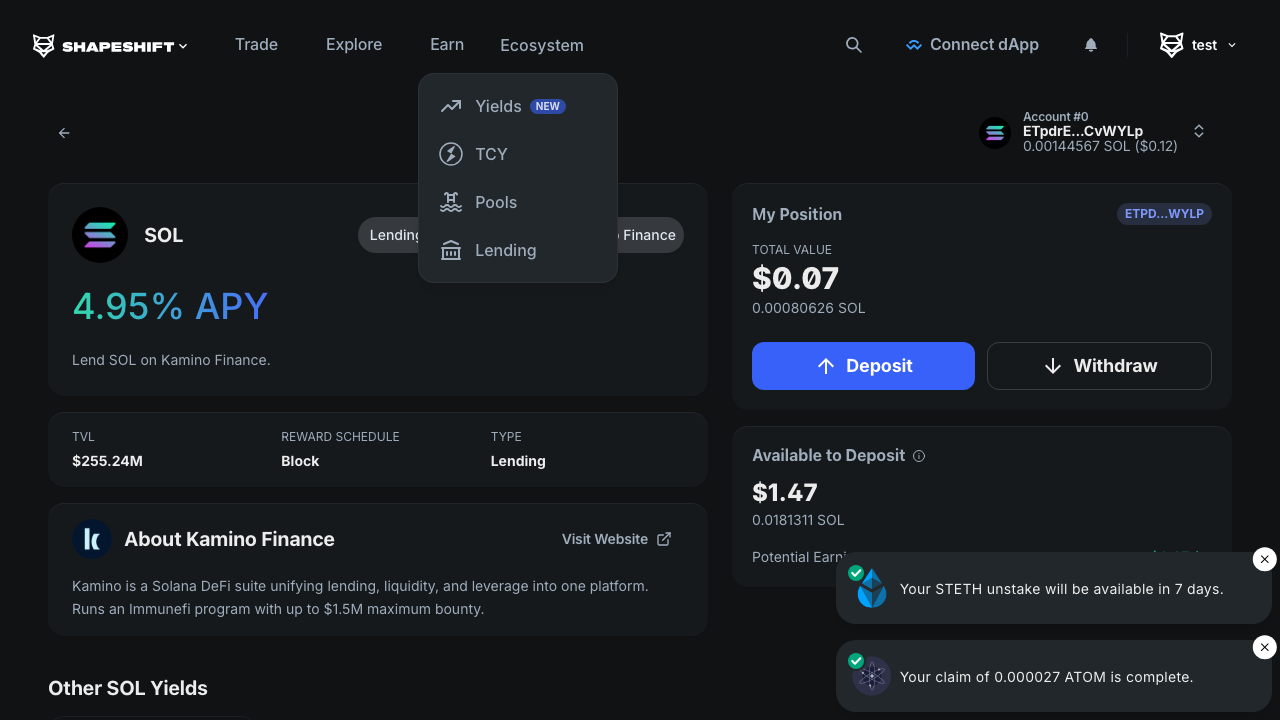Click the info icon beside Available to Deposit

[919, 456]
